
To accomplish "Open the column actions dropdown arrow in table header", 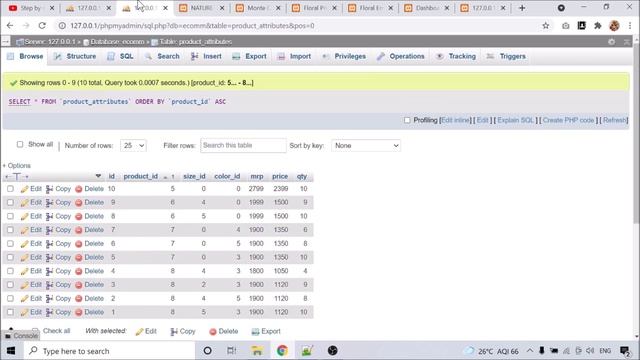I will (98, 176).
